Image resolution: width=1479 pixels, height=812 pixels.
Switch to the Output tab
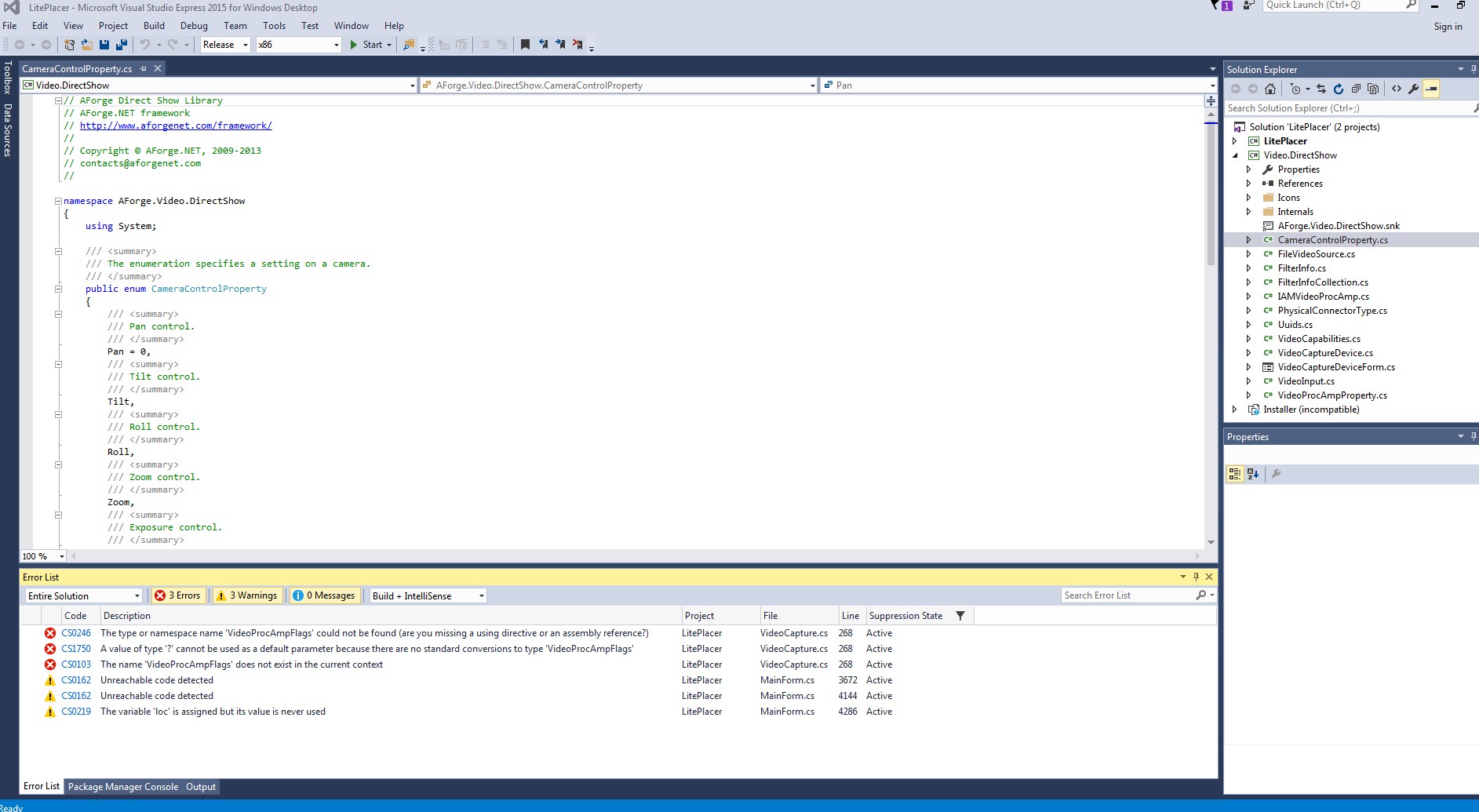click(201, 787)
